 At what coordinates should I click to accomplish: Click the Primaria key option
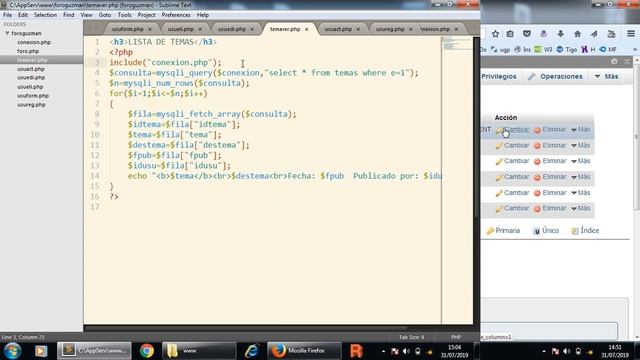coord(503,231)
